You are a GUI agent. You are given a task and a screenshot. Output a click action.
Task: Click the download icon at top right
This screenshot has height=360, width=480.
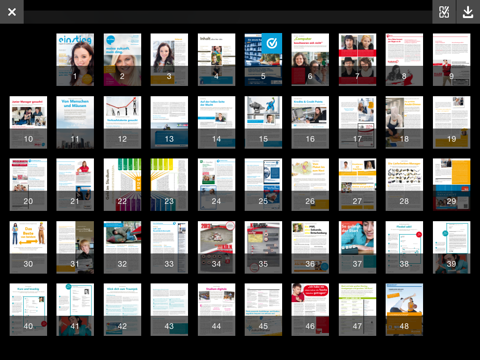(x=468, y=12)
